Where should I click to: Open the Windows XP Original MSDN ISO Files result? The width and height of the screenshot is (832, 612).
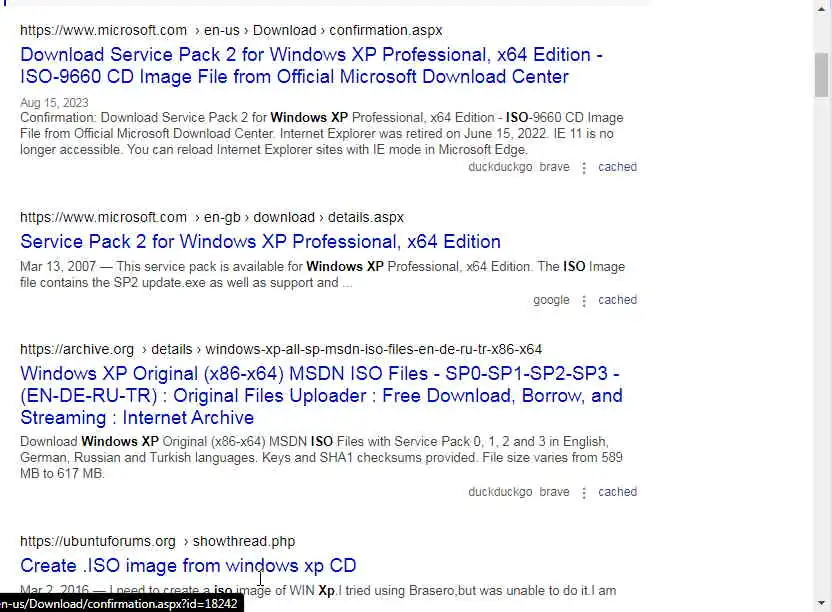322,395
